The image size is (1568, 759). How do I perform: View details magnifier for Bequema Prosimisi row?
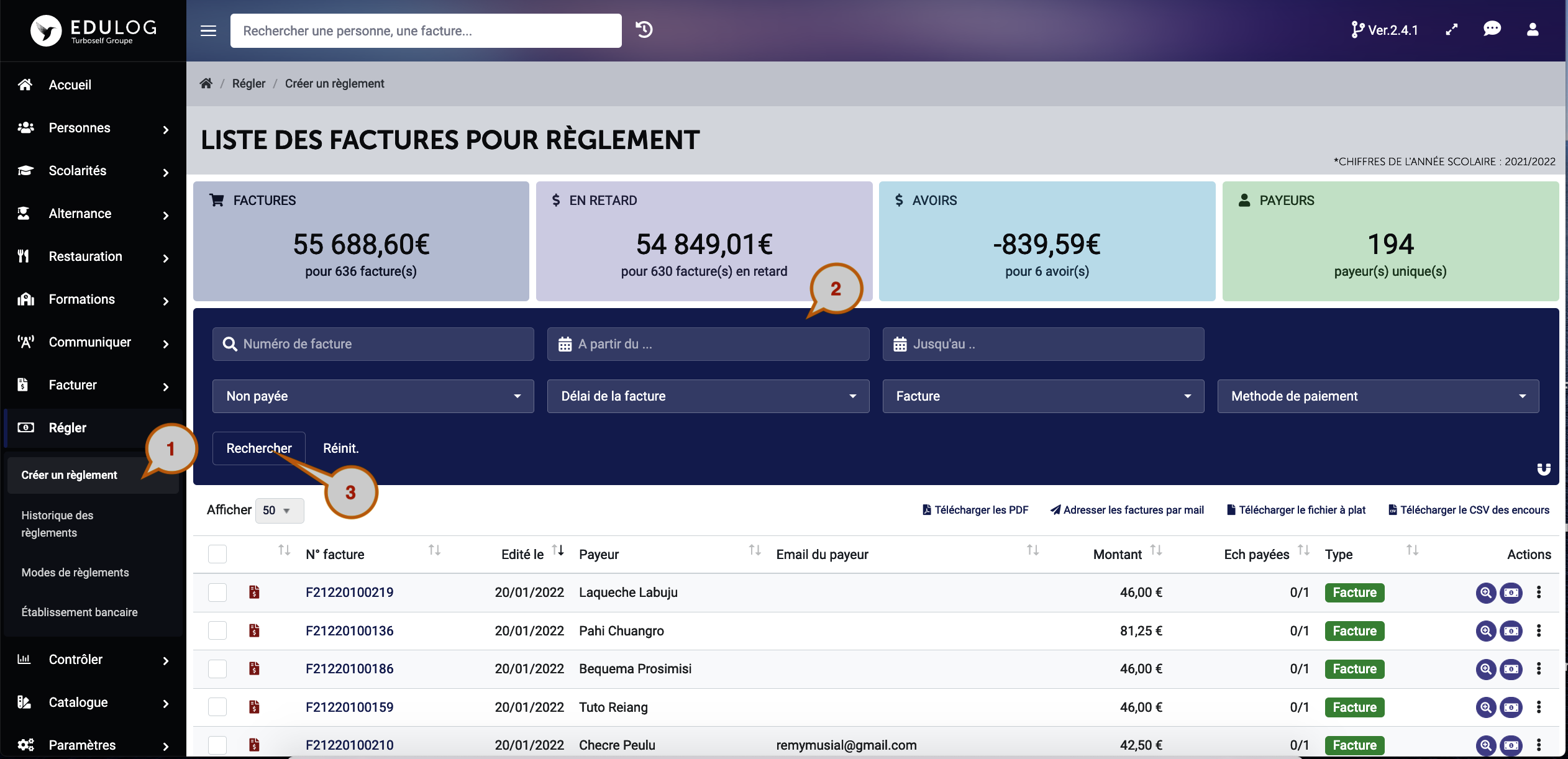click(x=1486, y=669)
